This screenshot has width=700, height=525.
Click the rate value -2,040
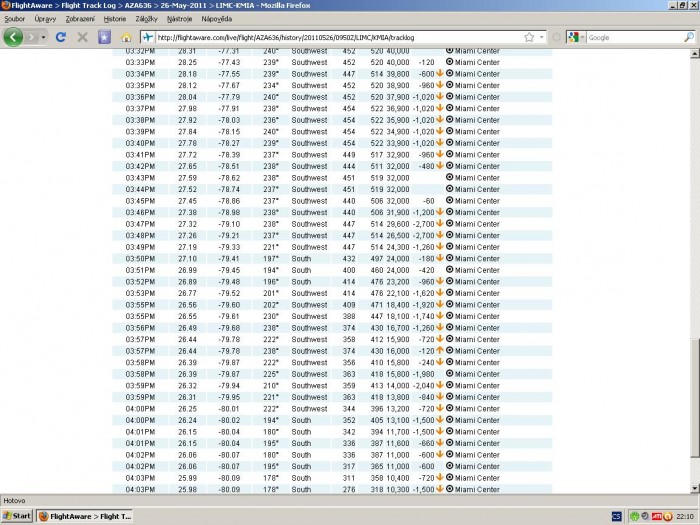coord(423,386)
